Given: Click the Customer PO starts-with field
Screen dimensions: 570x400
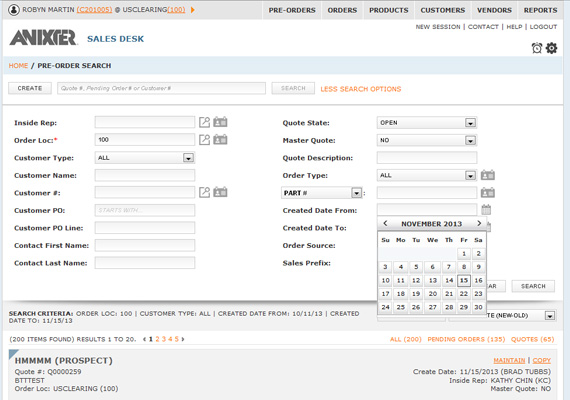Looking at the screenshot, I should [x=145, y=210].
